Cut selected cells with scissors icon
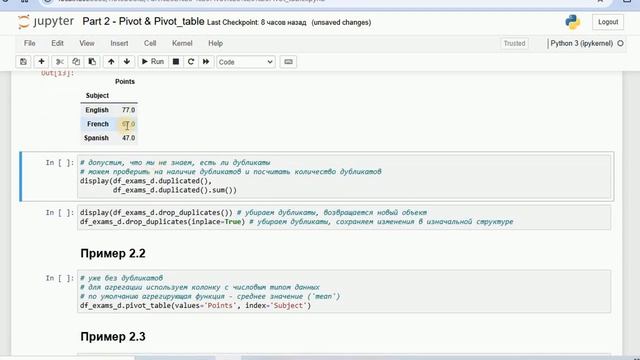Screen dimensions: 640x360 (x=60, y=62)
